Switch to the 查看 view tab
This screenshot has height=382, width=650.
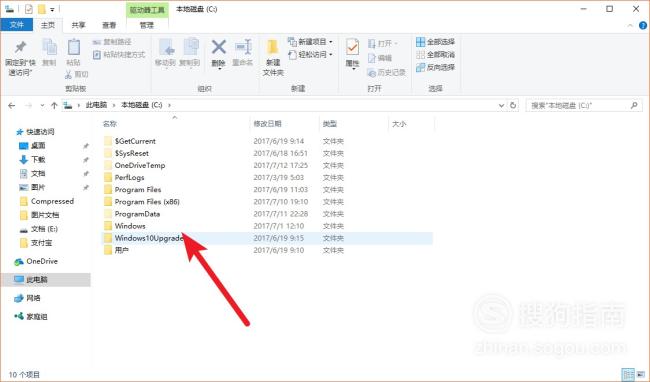point(109,25)
